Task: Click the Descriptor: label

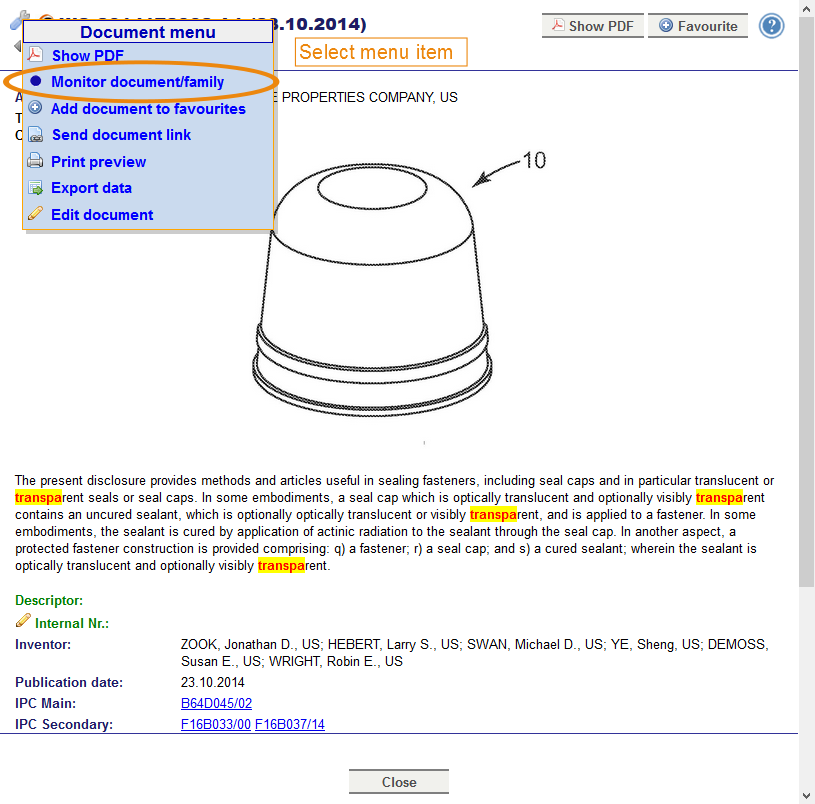Action: [49, 600]
